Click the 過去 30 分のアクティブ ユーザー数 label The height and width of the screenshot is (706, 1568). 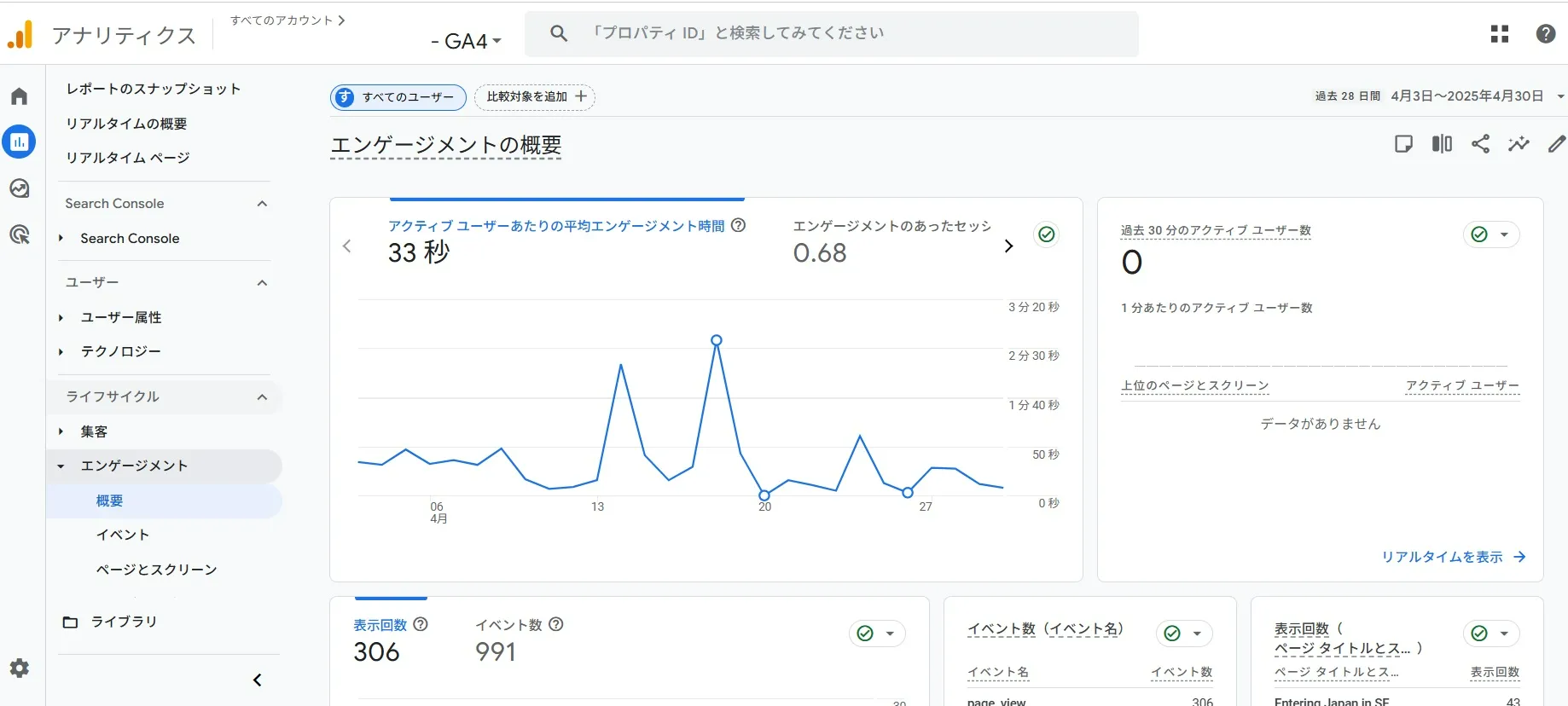(x=1216, y=230)
